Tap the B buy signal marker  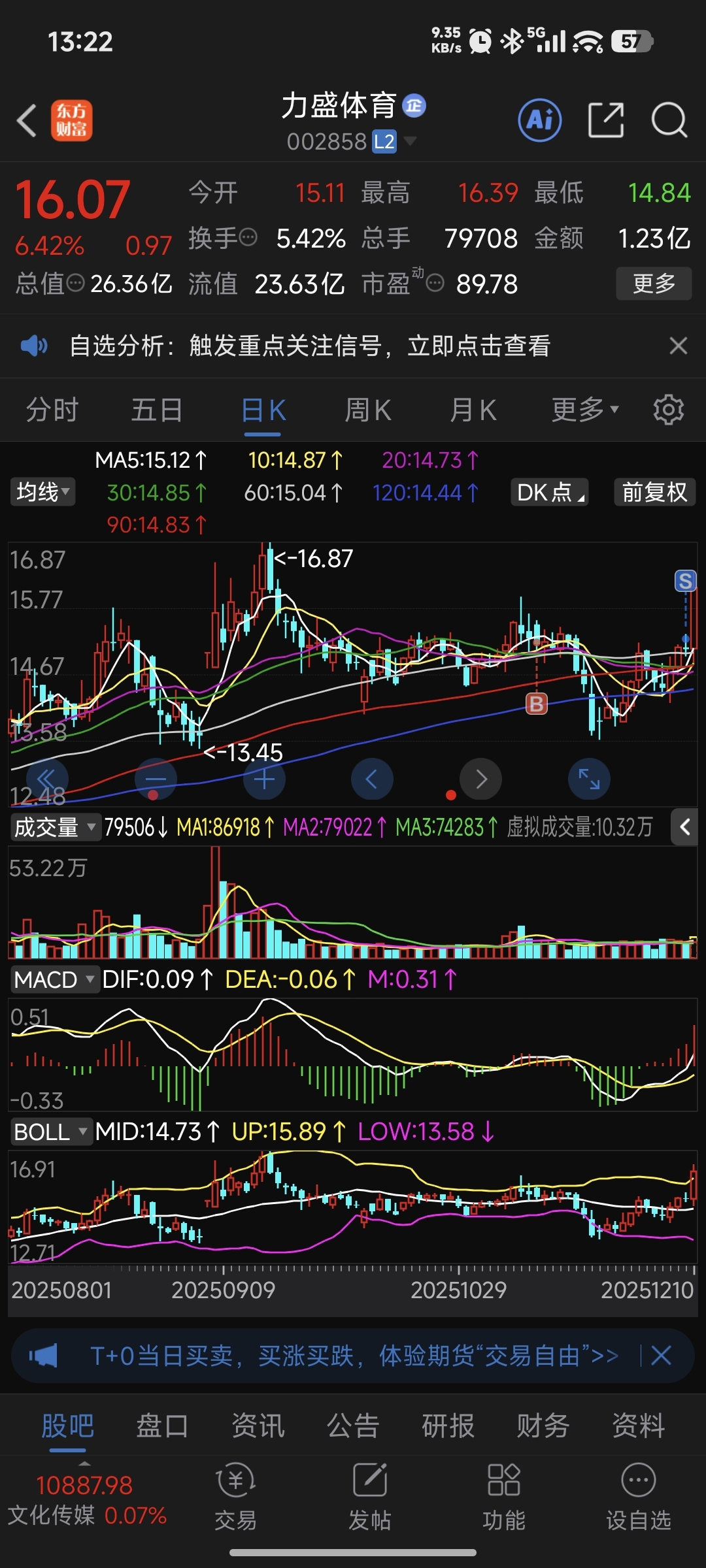pyautogui.click(x=537, y=704)
